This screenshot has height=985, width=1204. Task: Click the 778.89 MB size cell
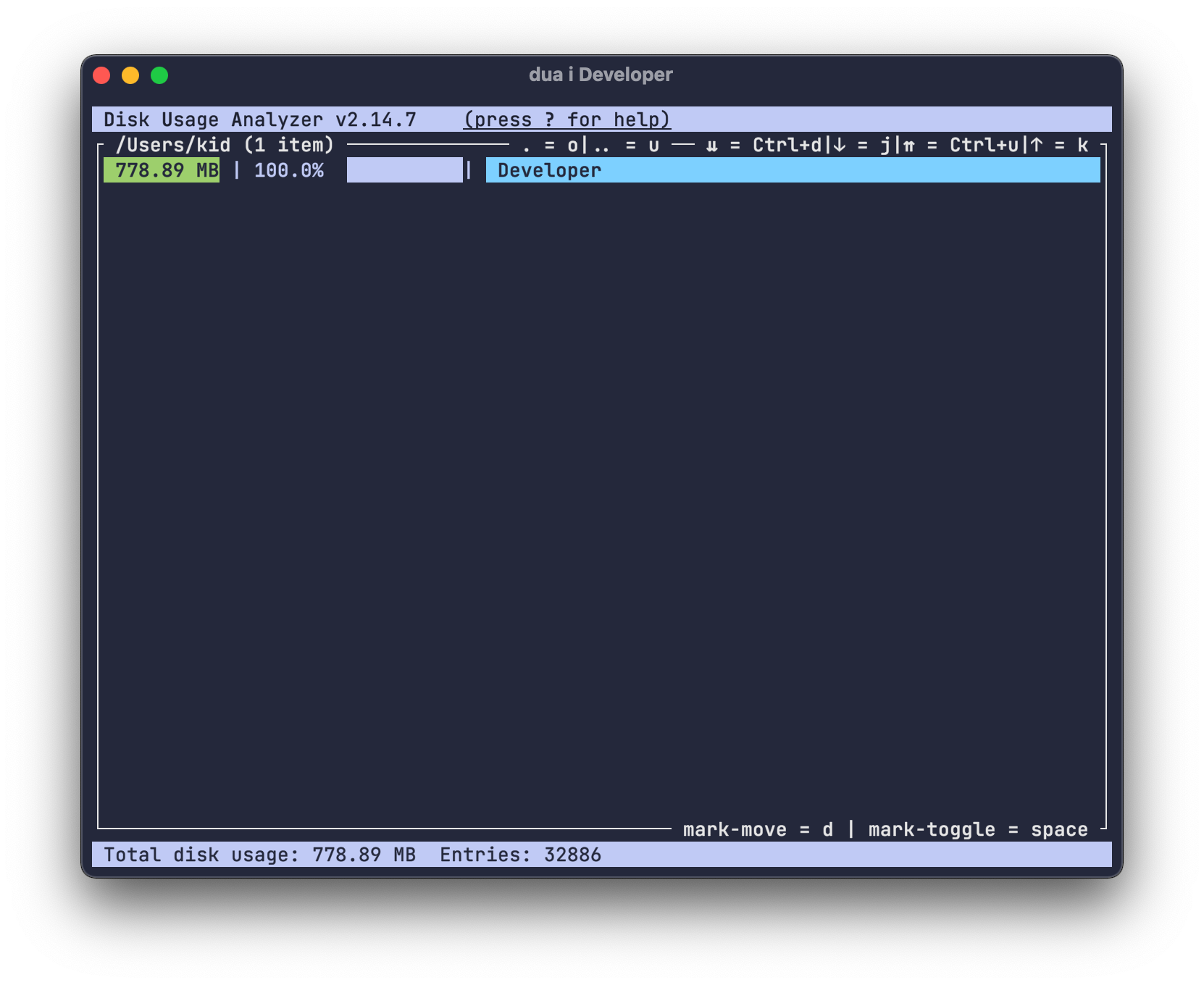coord(162,170)
